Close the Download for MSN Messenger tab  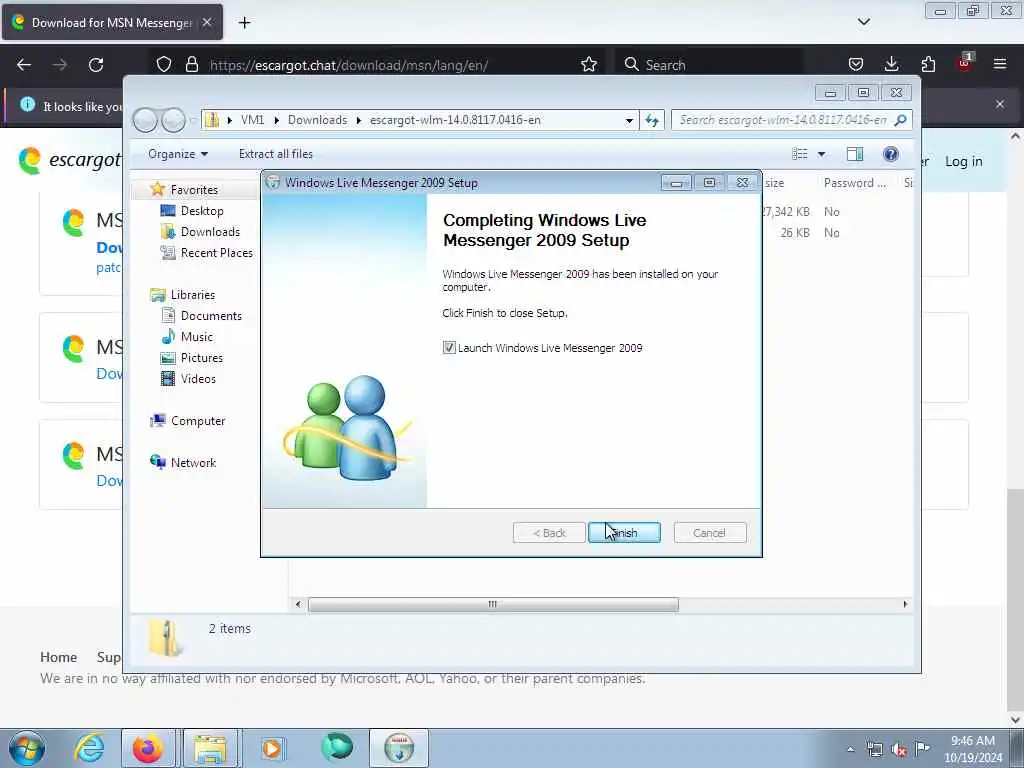207,22
